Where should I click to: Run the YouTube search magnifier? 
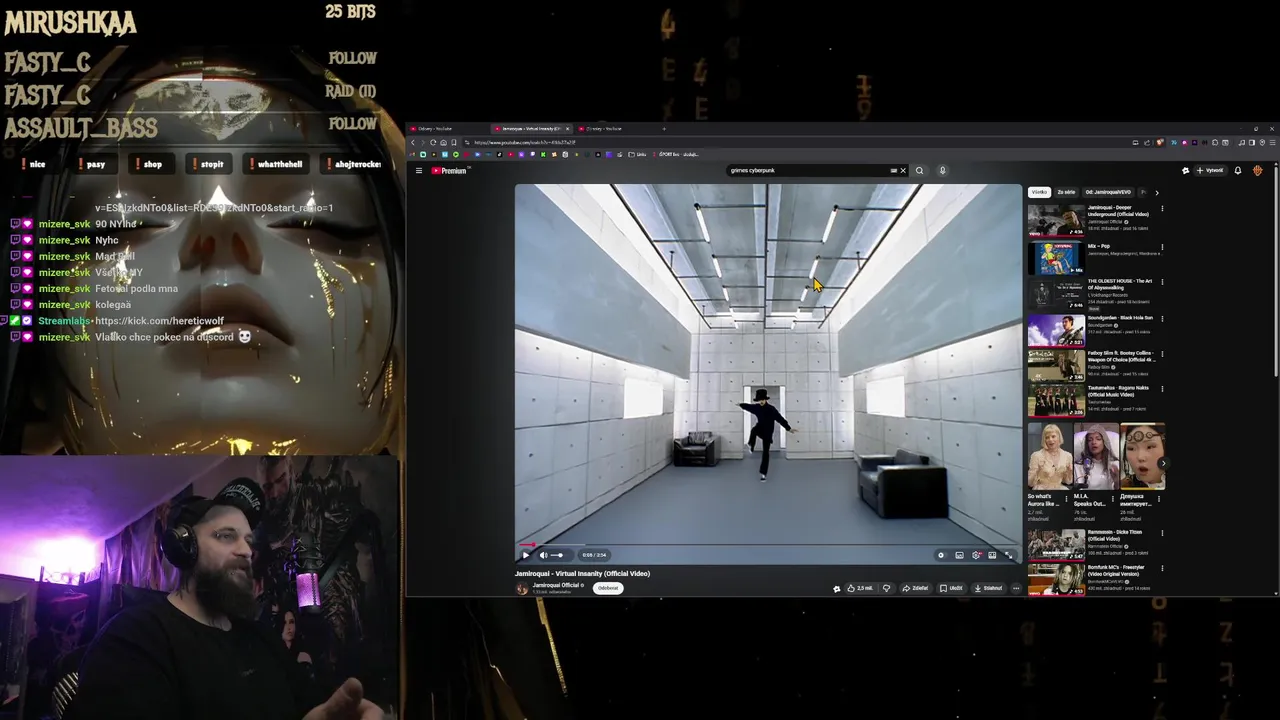pyautogui.click(x=920, y=171)
